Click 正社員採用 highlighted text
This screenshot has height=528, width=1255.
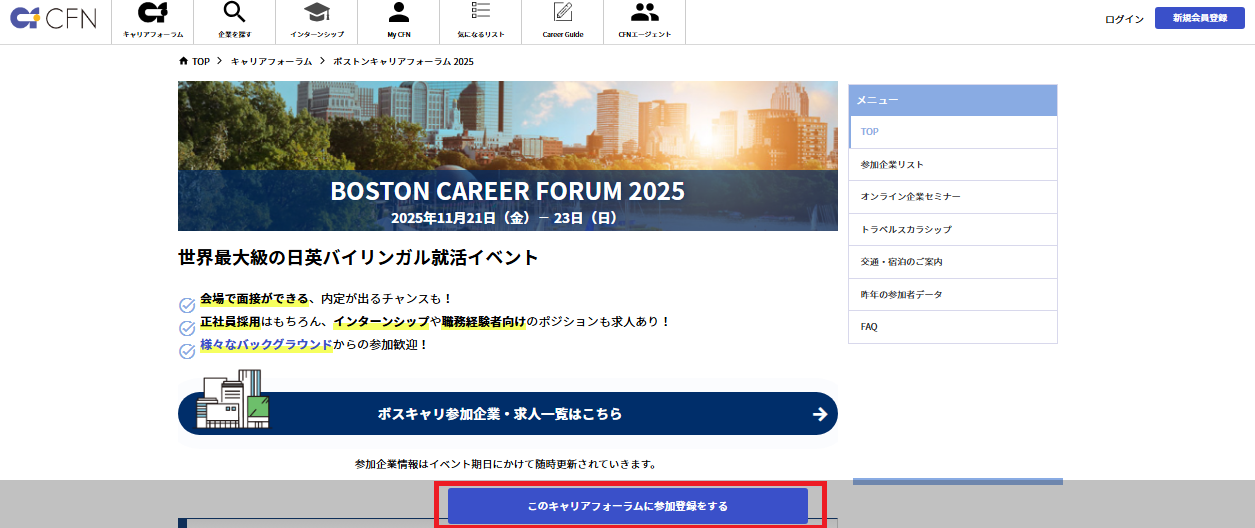[x=230, y=321]
